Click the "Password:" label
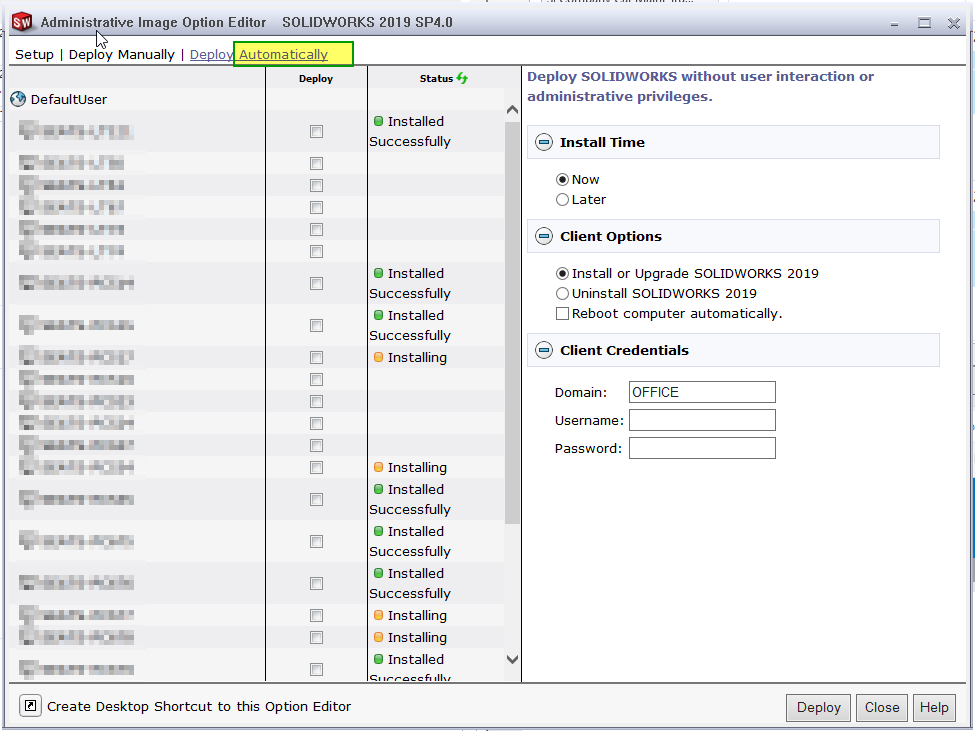Image resolution: width=975 pixels, height=731 pixels. (588, 448)
